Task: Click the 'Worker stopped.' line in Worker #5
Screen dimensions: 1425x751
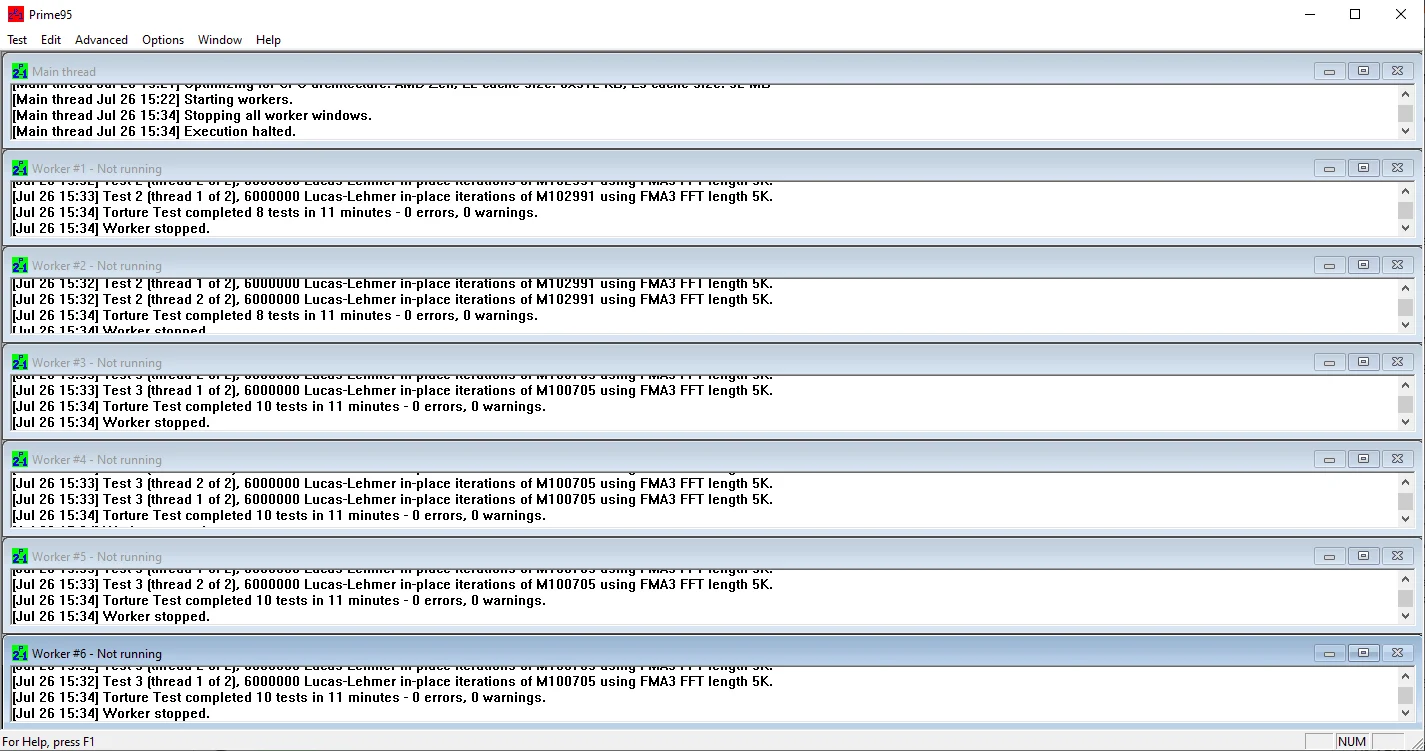Action: 111,616
